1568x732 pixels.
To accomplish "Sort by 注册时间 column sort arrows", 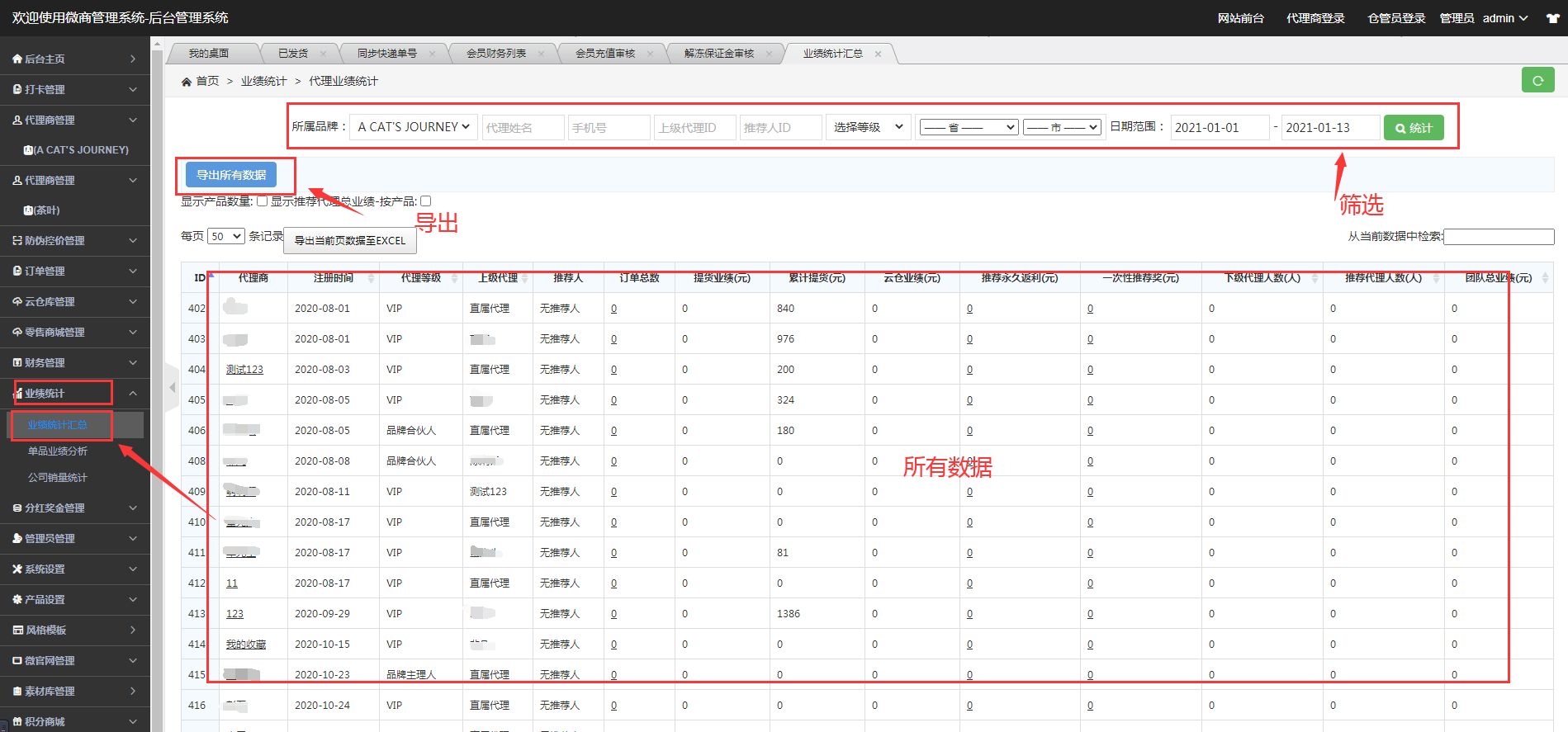I will click(371, 278).
